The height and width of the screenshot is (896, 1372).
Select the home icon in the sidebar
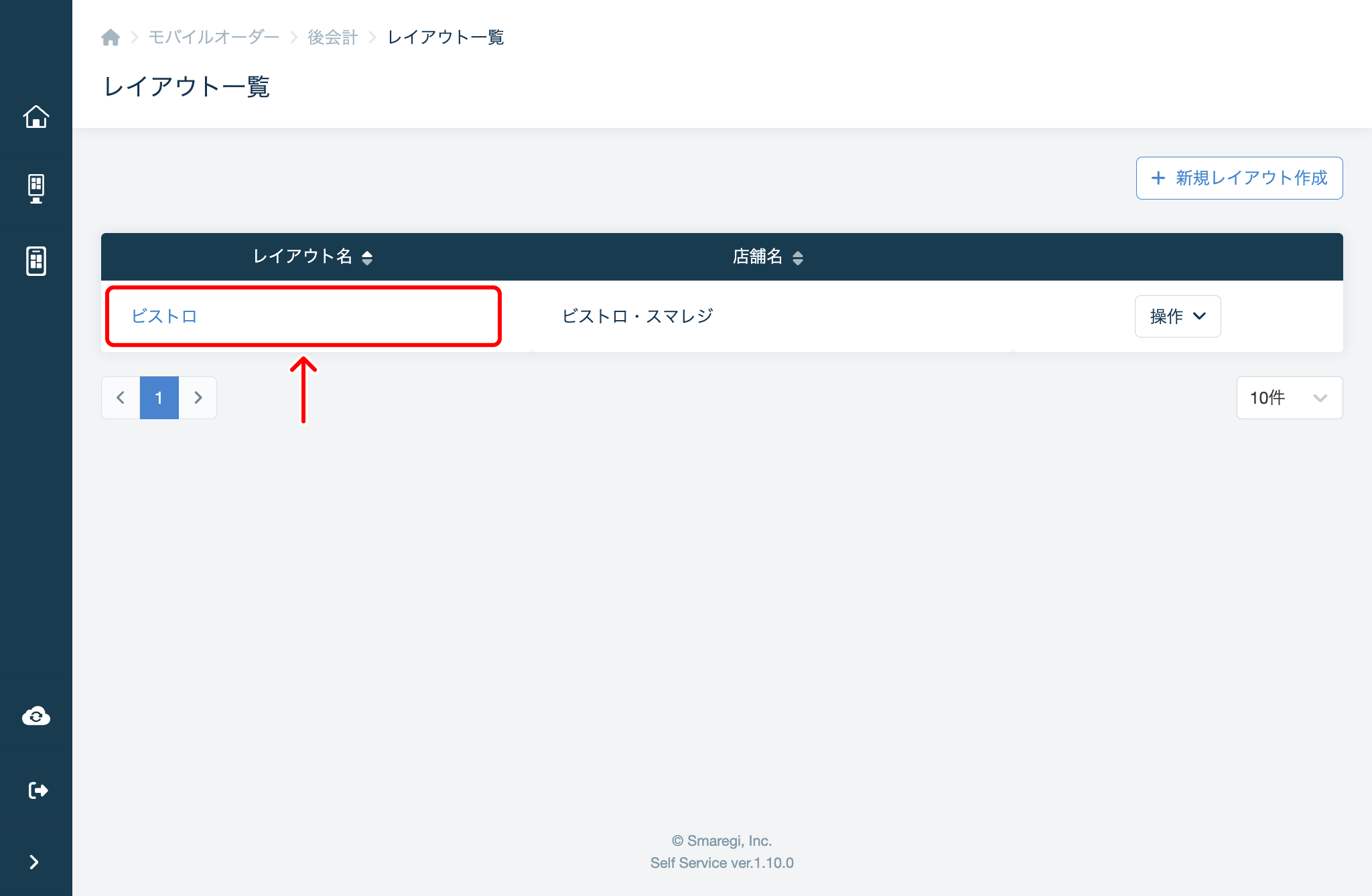[x=36, y=115]
